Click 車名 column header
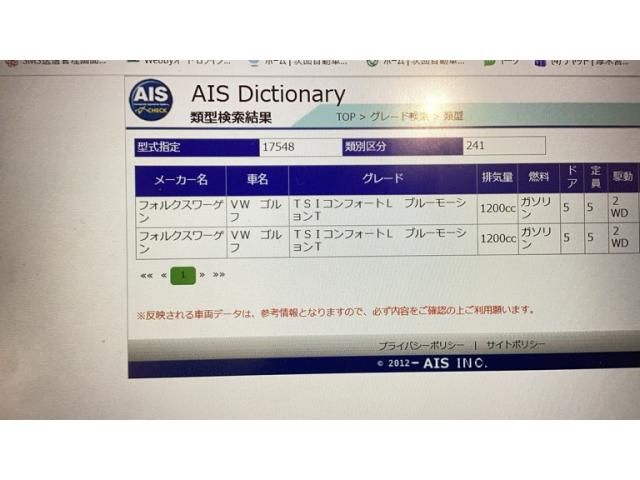 pos(258,180)
